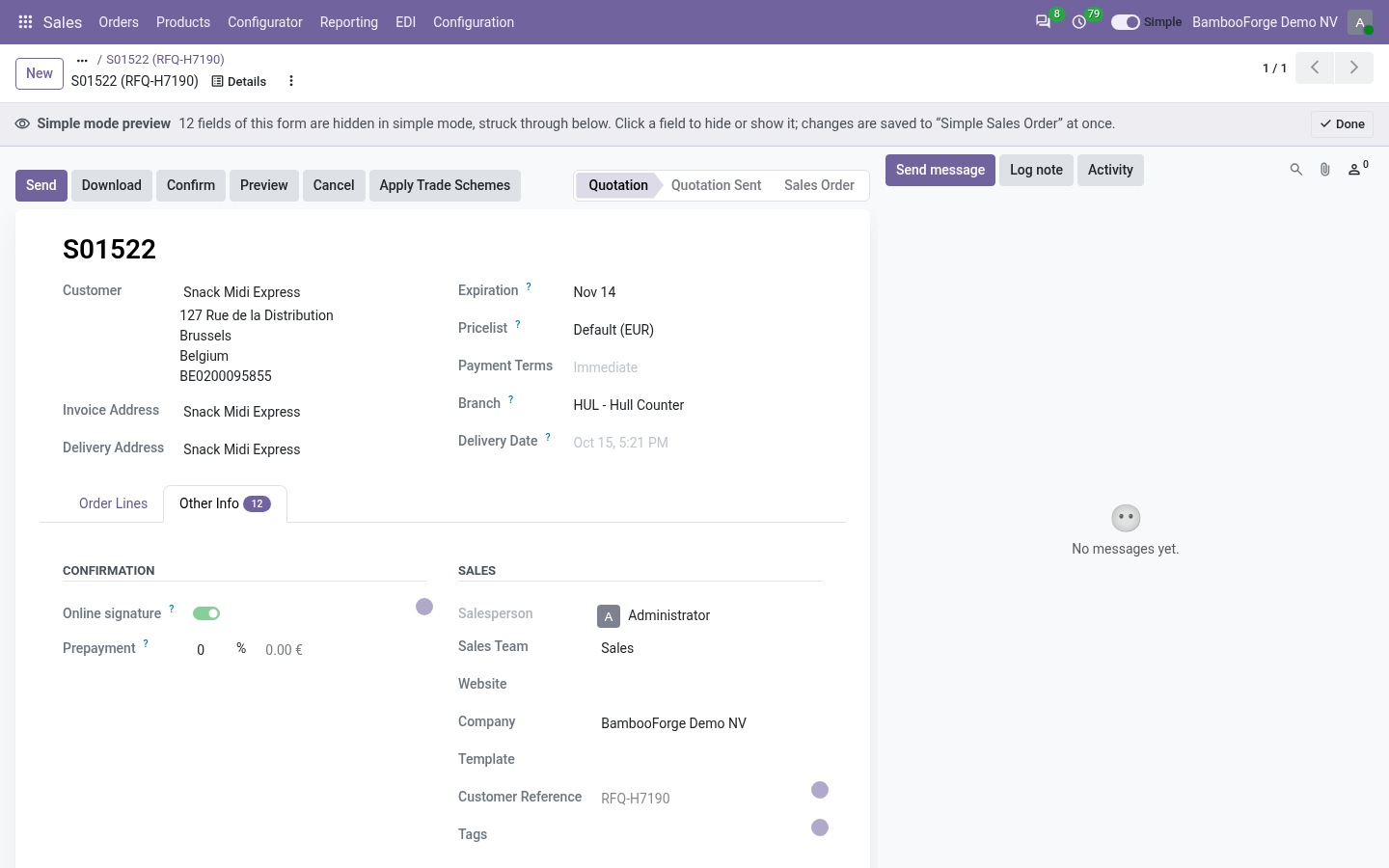Open the Sales Team dropdown
1389x868 pixels.
(710, 648)
